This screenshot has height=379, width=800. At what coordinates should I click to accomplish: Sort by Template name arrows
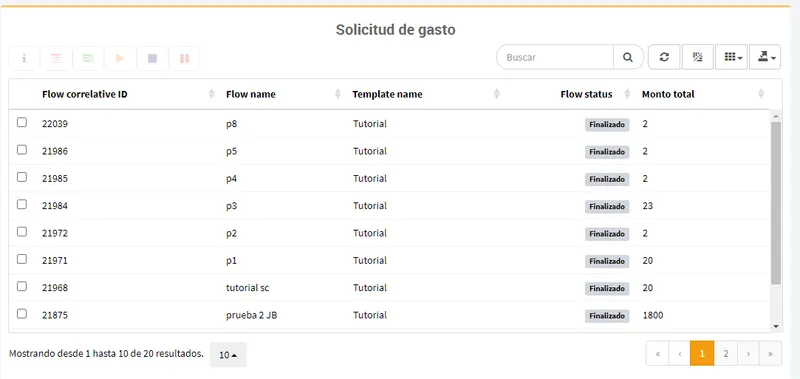[x=497, y=94]
